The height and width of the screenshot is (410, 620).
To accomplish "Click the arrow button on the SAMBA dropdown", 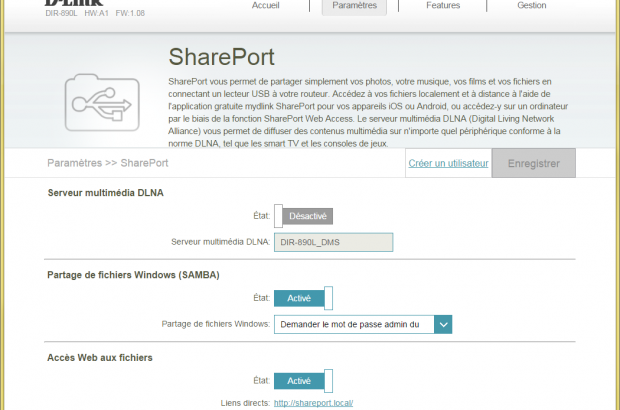I will point(443,324).
